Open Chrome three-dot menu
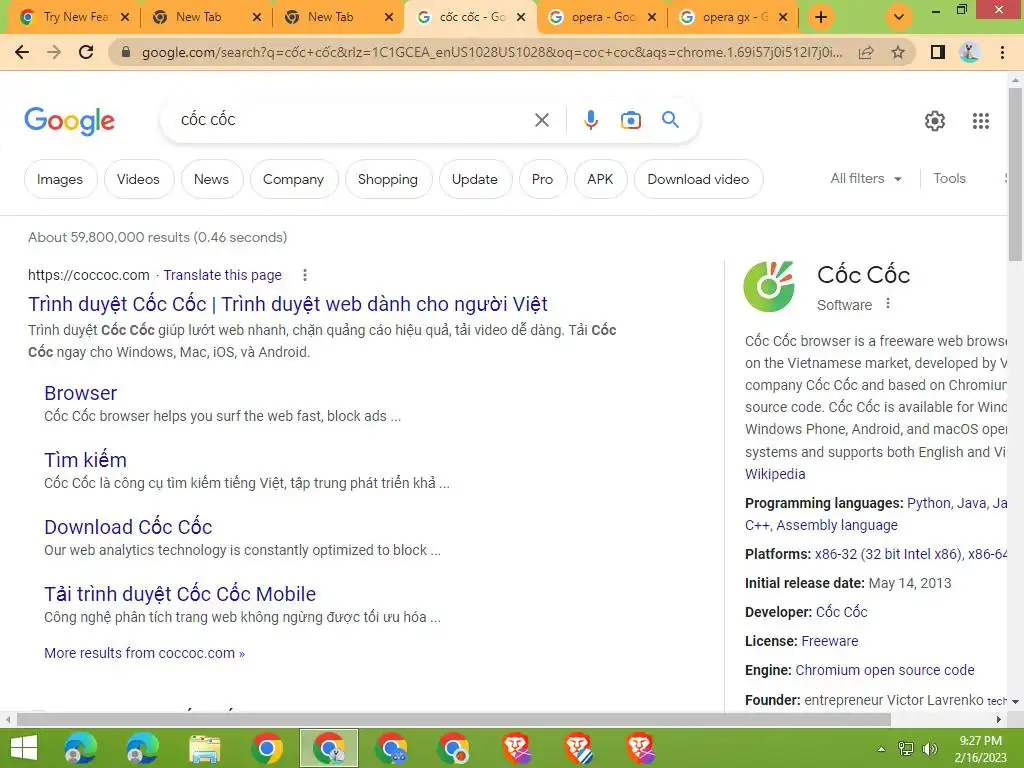Screen dimensions: 1024x768 click(1002, 52)
